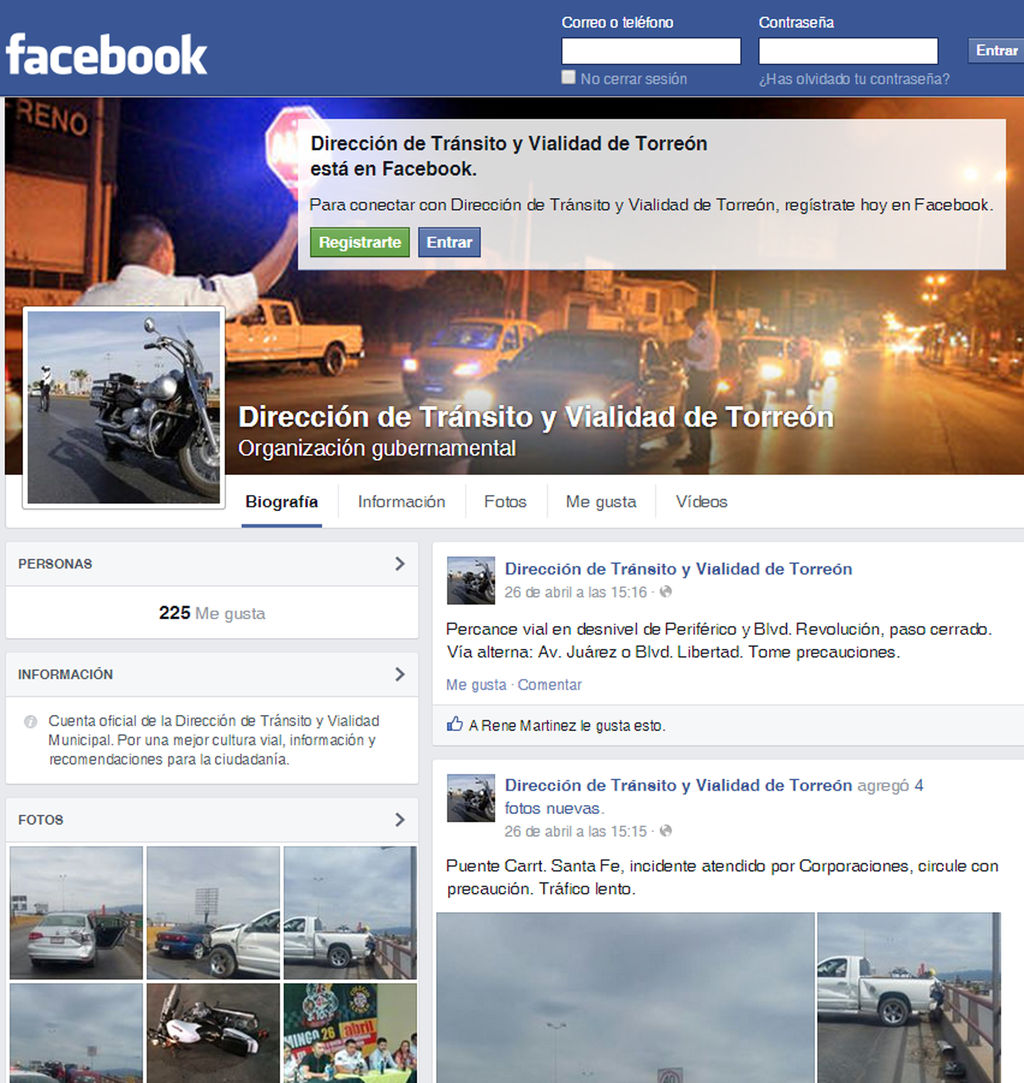The height and width of the screenshot is (1083, 1024).
Task: Click the Facebook logo
Action: (106, 55)
